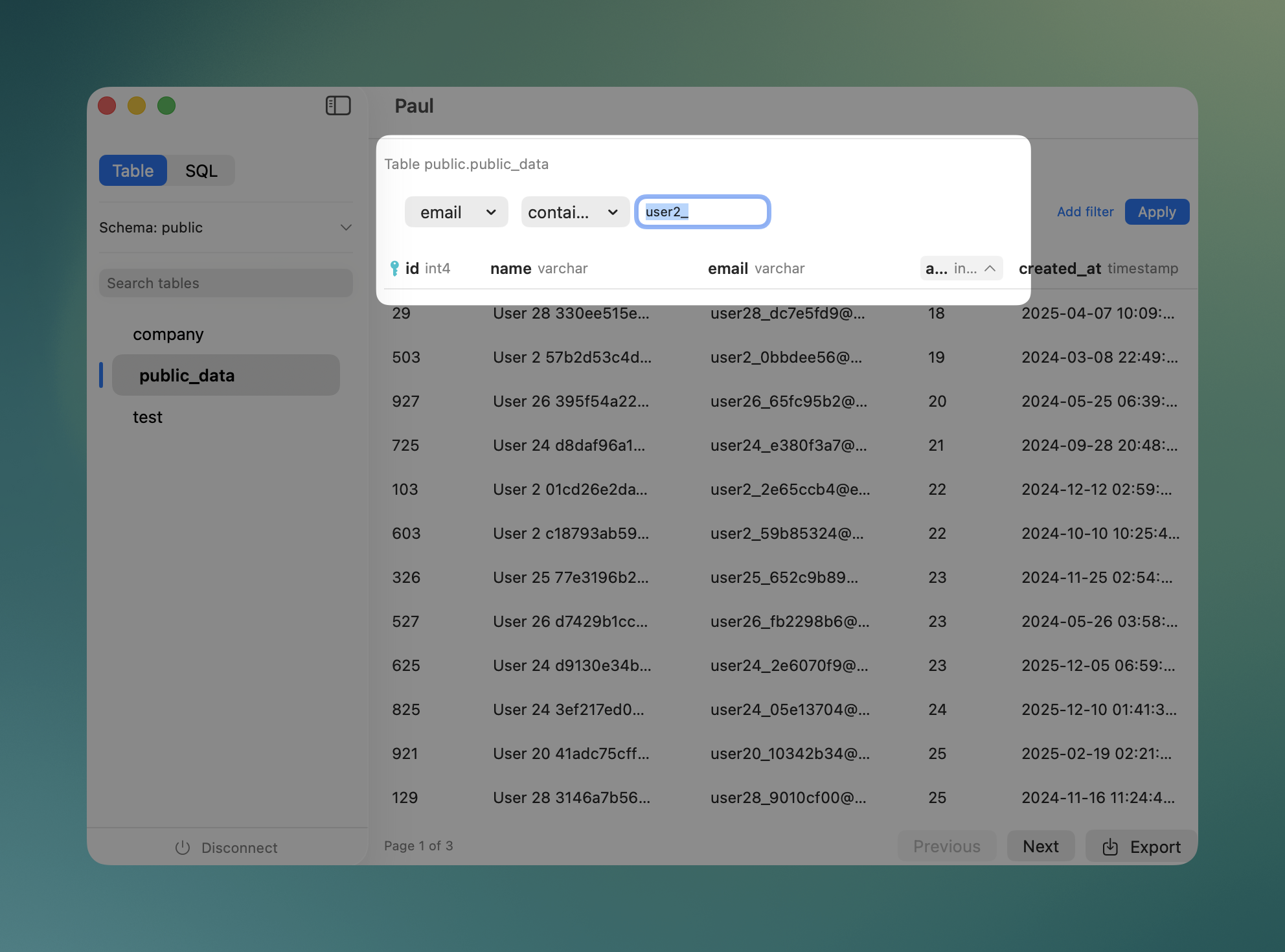1285x952 pixels.
Task: Toggle the ascending sort chevron on the age column
Action: pyautogui.click(x=990, y=267)
